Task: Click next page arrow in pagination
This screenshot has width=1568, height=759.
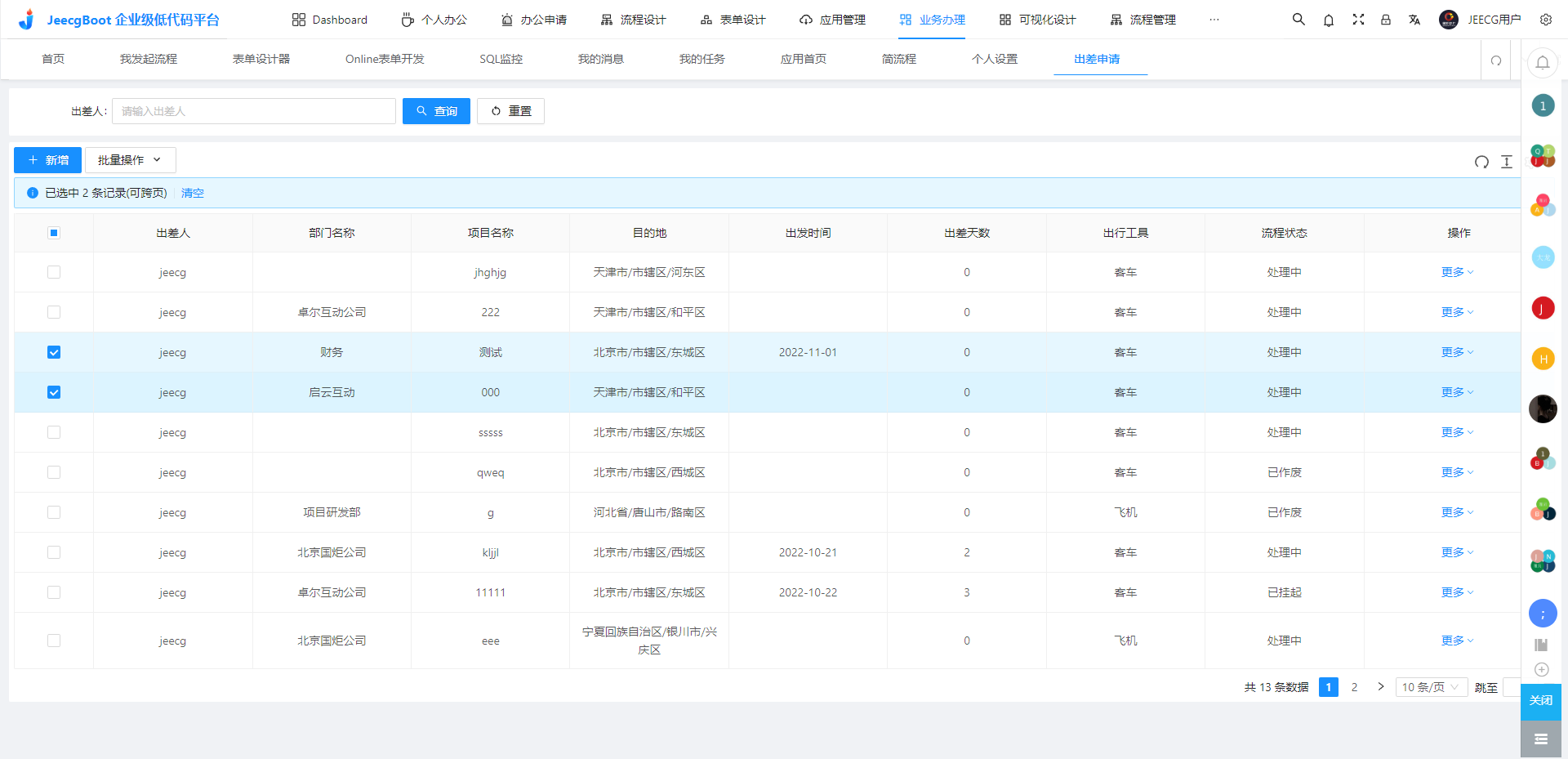Action: click(x=1381, y=687)
